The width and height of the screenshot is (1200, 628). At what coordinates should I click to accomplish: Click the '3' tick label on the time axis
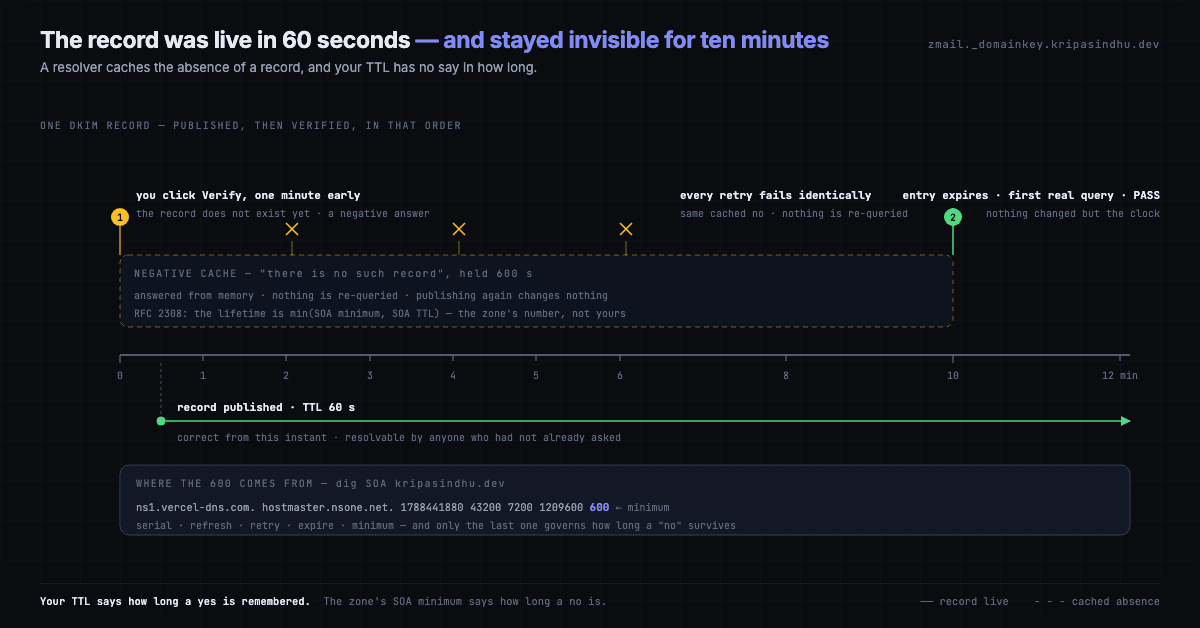point(370,376)
